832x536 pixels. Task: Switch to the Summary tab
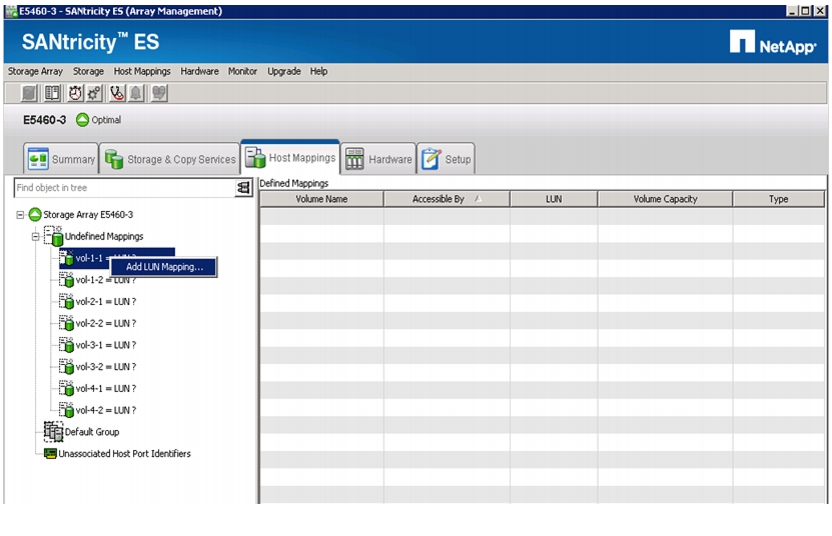tap(61, 159)
